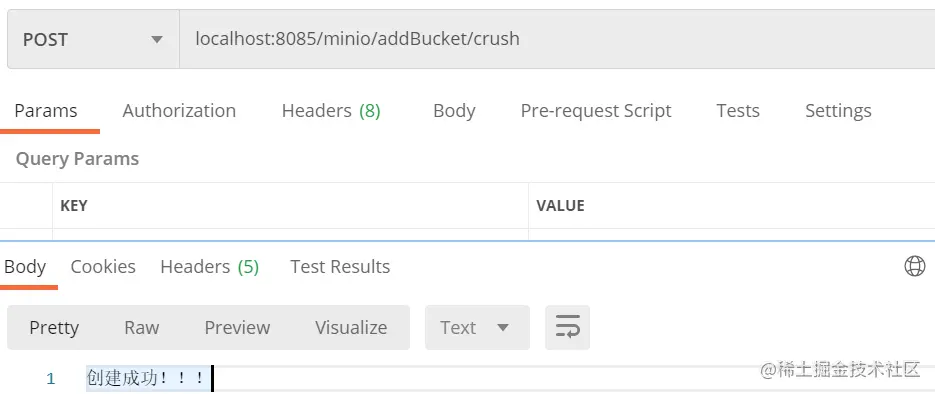Open the response Cookies tab
The width and height of the screenshot is (935, 394).
[103, 267]
